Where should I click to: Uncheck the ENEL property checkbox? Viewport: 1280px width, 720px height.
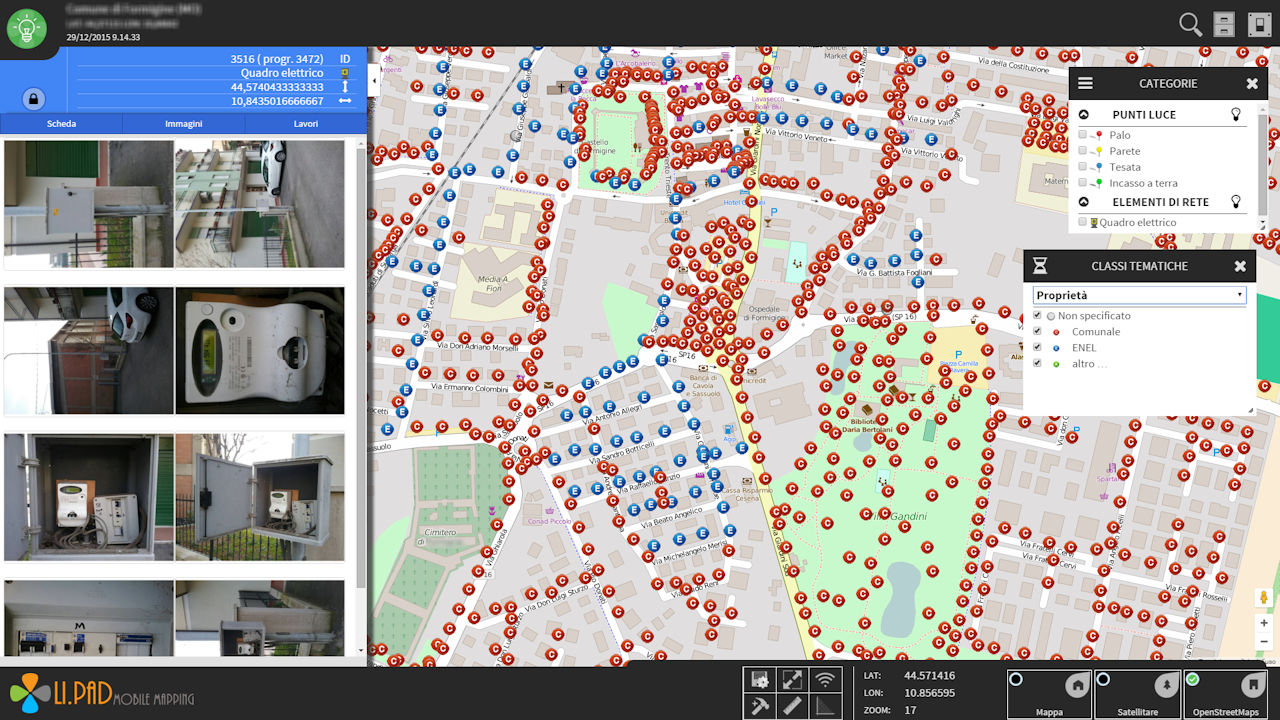pos(1038,348)
